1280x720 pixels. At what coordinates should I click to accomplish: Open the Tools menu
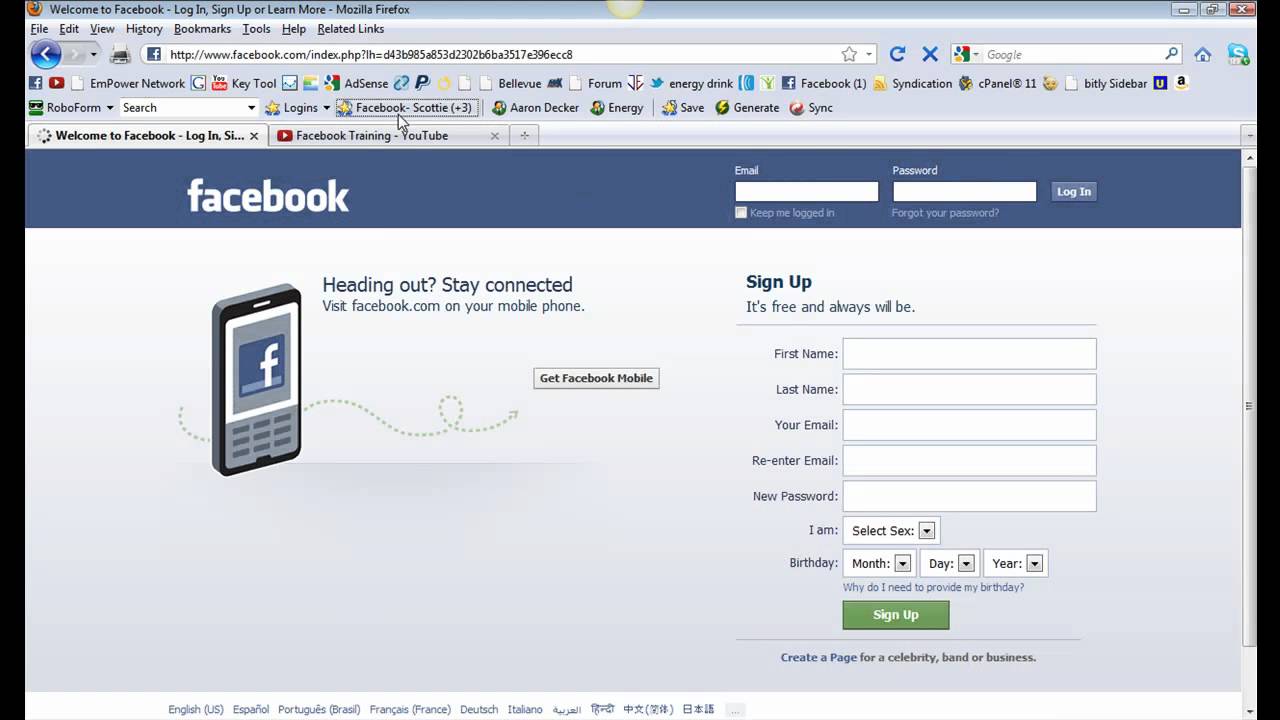(x=256, y=29)
